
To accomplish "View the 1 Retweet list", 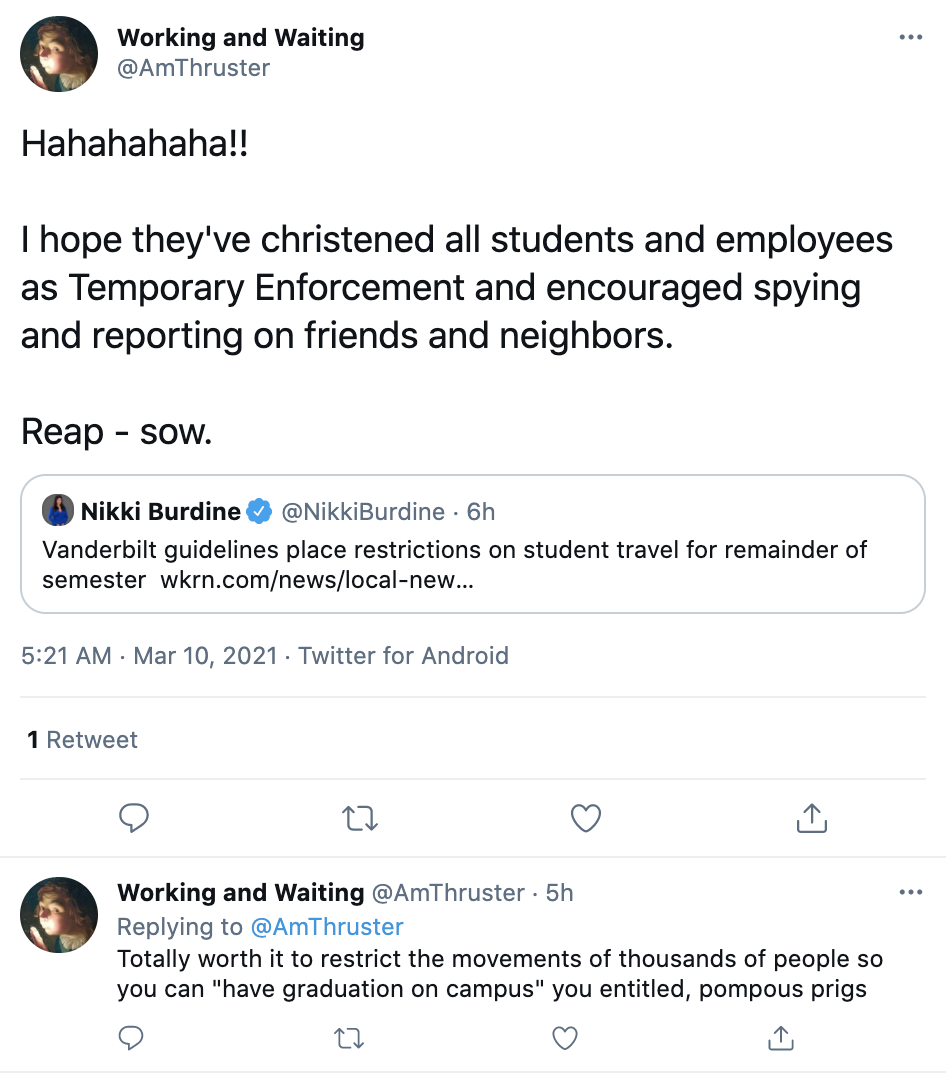I will coord(82,740).
